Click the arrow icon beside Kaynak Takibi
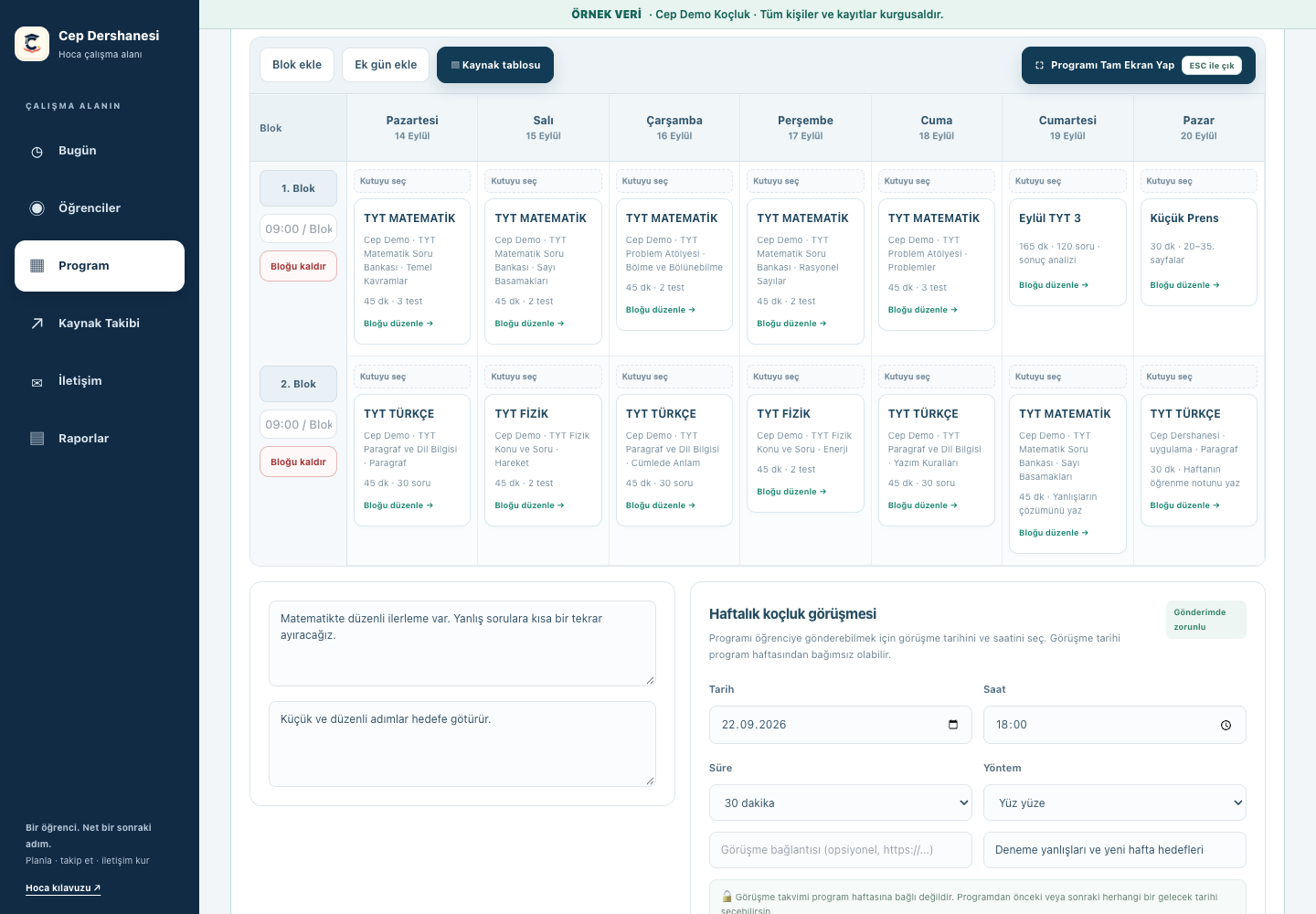This screenshot has height=914, width=1316. coord(37,324)
